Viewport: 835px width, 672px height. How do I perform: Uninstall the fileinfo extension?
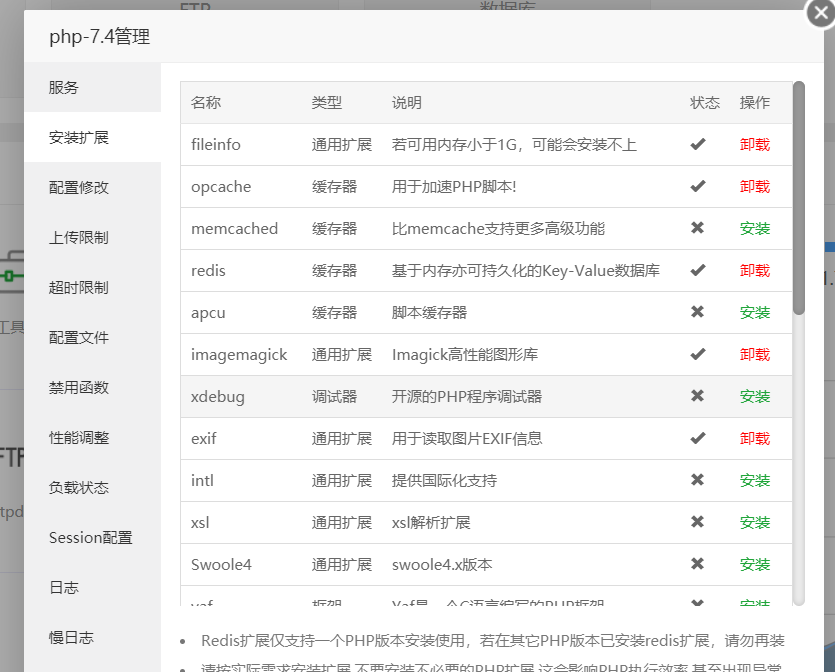point(755,144)
